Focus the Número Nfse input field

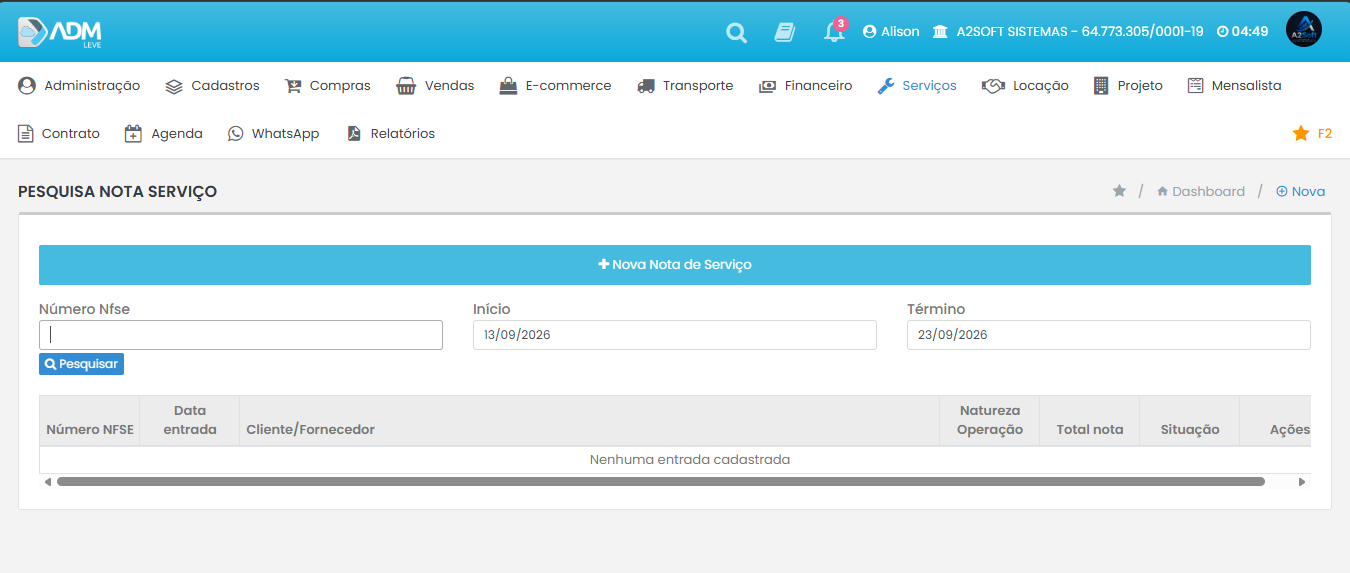[241, 335]
